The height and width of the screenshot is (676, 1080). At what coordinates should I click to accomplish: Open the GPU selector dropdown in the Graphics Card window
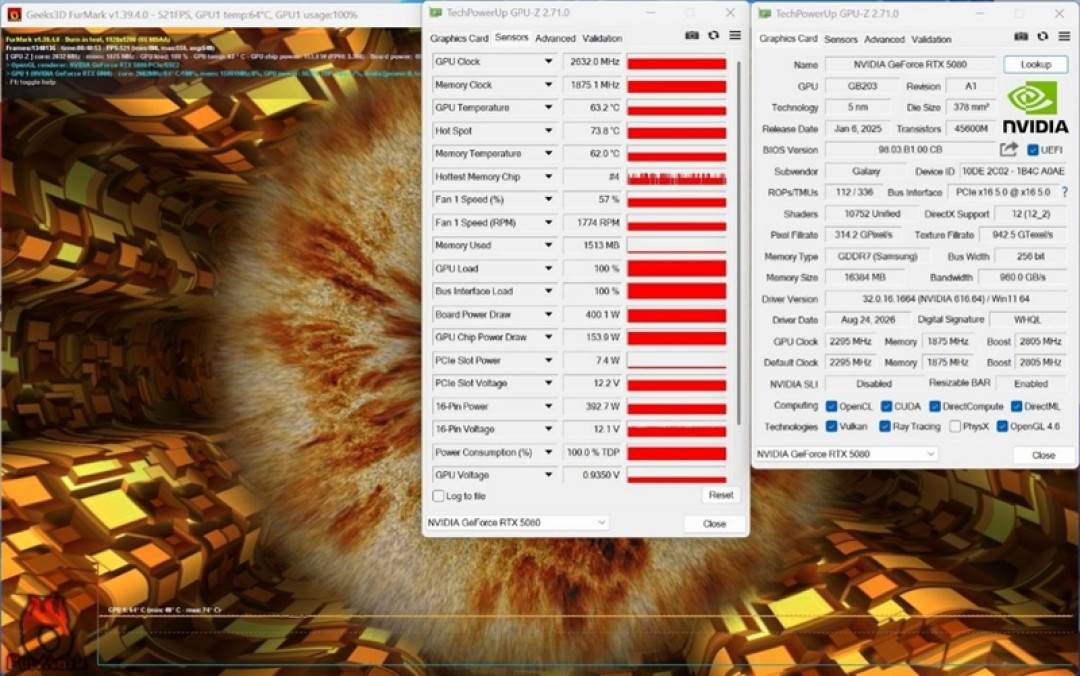(x=847, y=454)
